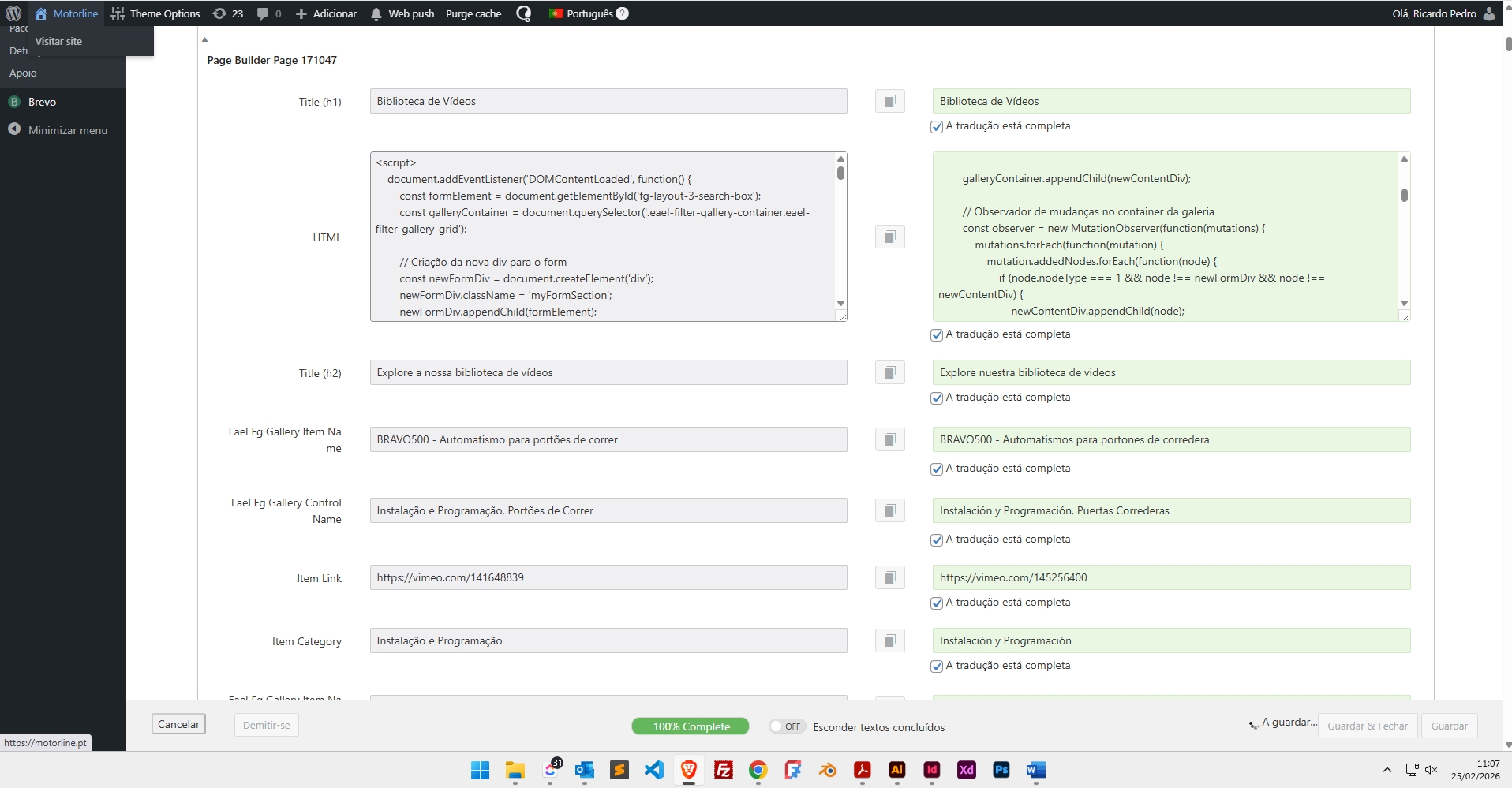Launch Visual Studio Code from taskbar
Viewport: 1512px width, 788px height.
[654, 770]
